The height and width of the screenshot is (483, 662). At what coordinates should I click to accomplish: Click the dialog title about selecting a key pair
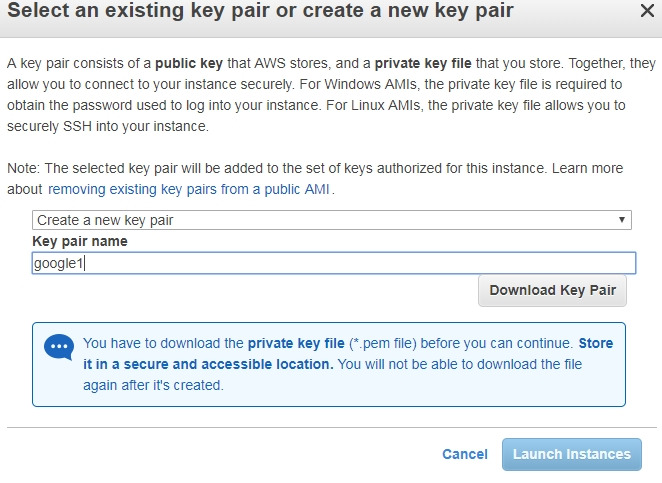(x=260, y=12)
